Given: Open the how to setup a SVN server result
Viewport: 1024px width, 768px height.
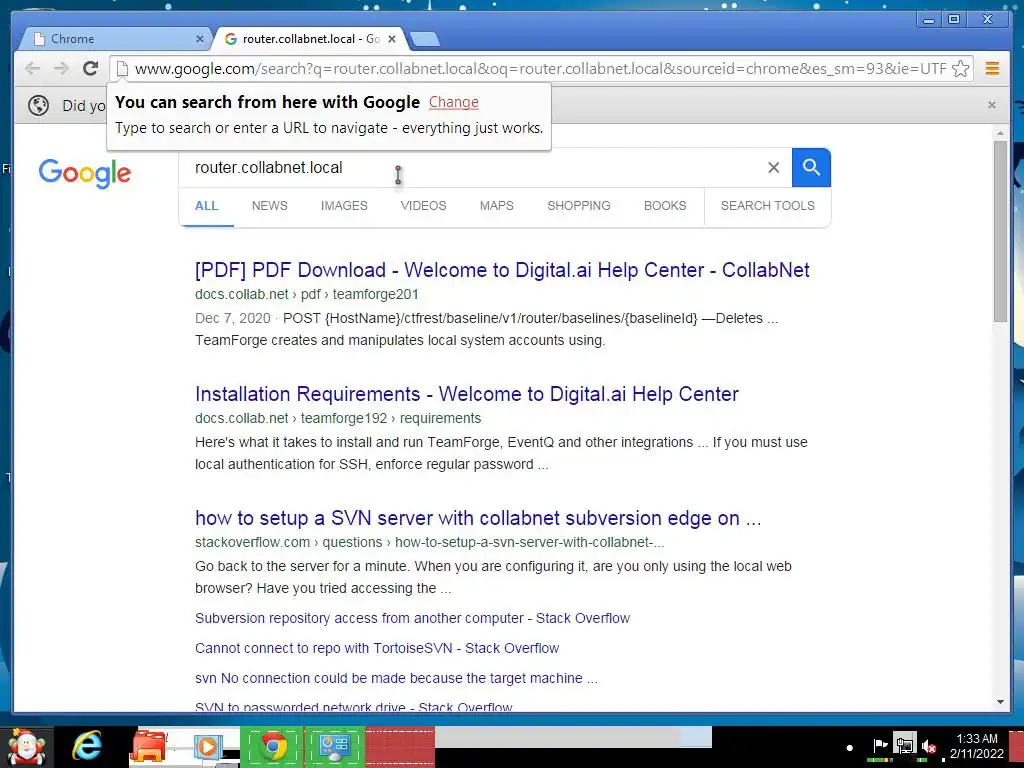Looking at the screenshot, I should tap(478, 519).
